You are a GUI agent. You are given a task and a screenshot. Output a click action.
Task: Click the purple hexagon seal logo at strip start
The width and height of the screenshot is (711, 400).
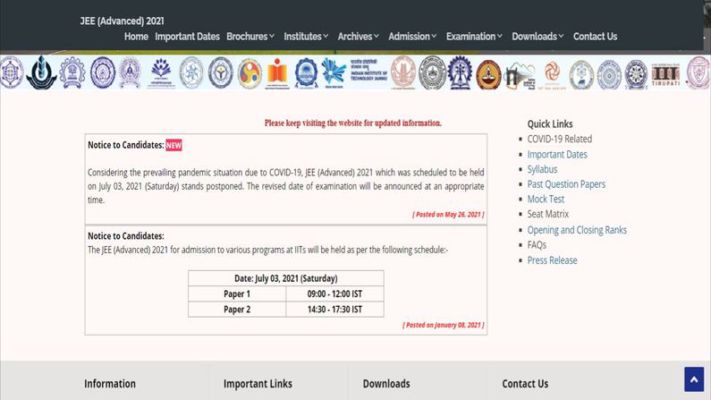click(11, 72)
